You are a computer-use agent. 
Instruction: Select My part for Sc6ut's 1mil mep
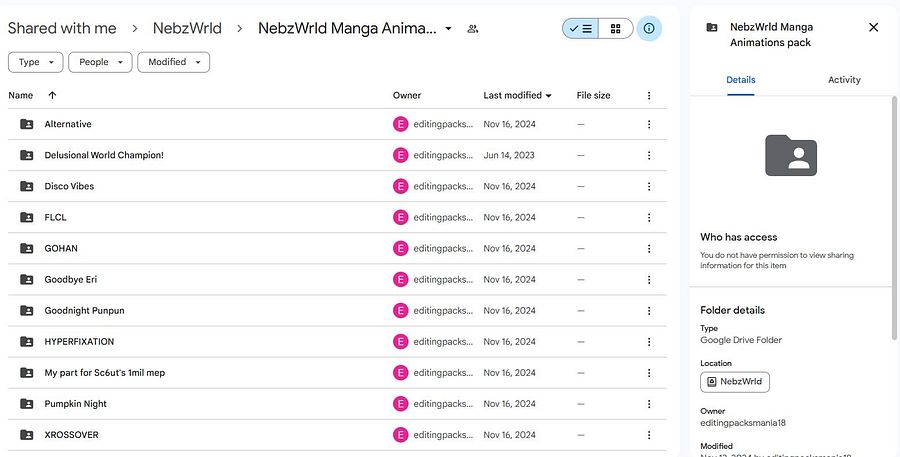point(104,373)
